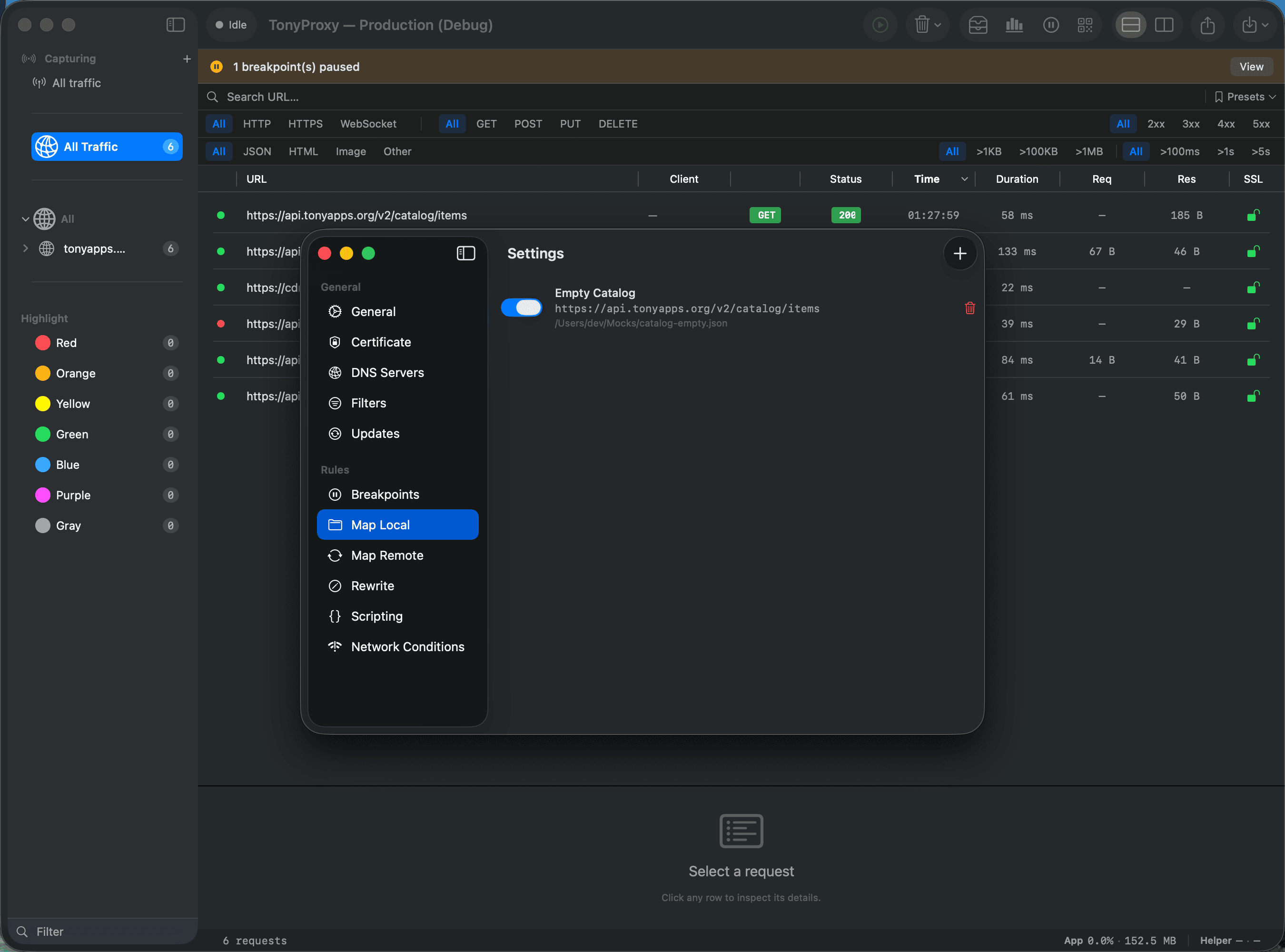Select the Yellow highlight row

pyautogui.click(x=107, y=404)
